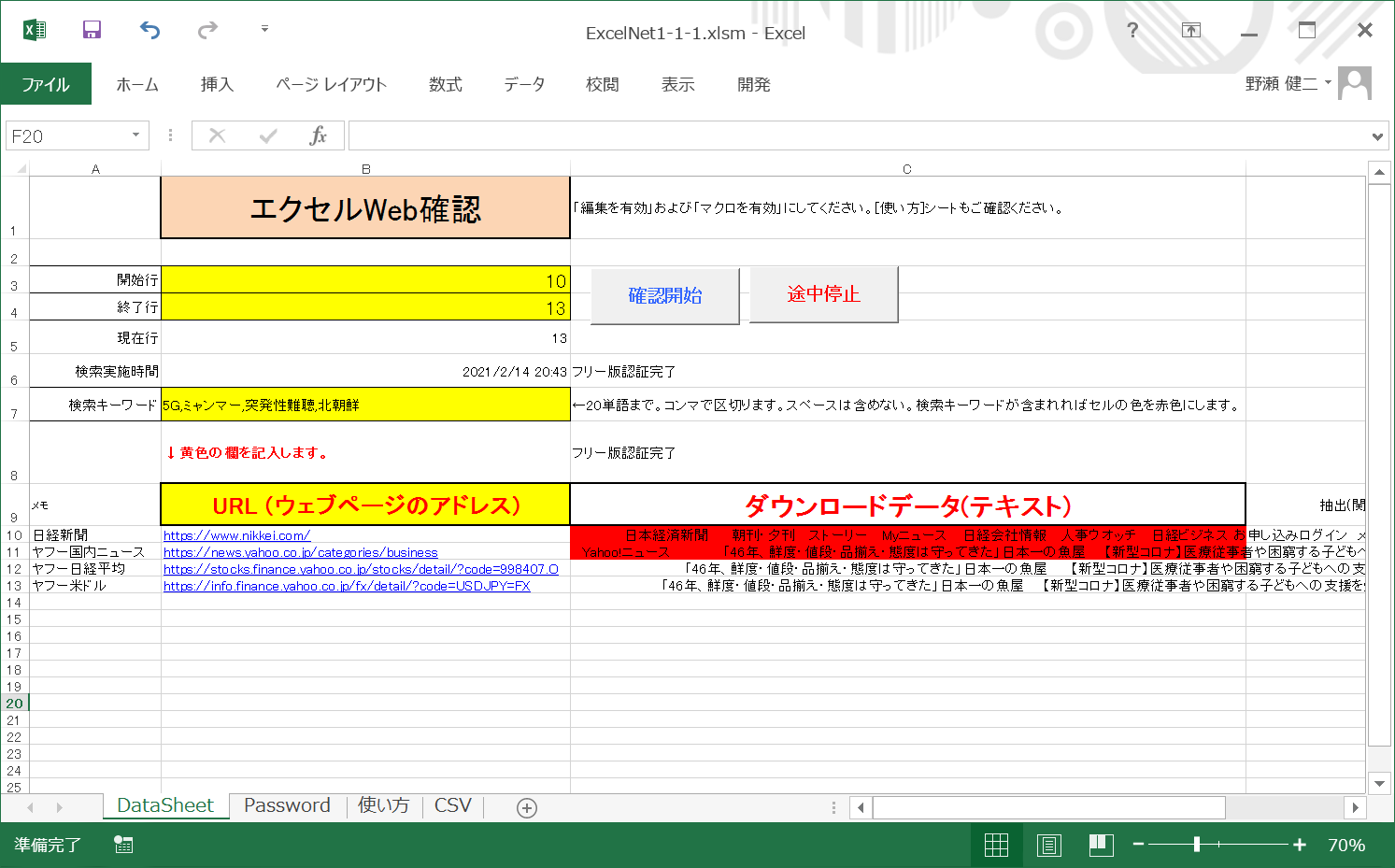Open the ページ レイアウト ribbon tab
This screenshot has width=1395, height=868.
[331, 84]
